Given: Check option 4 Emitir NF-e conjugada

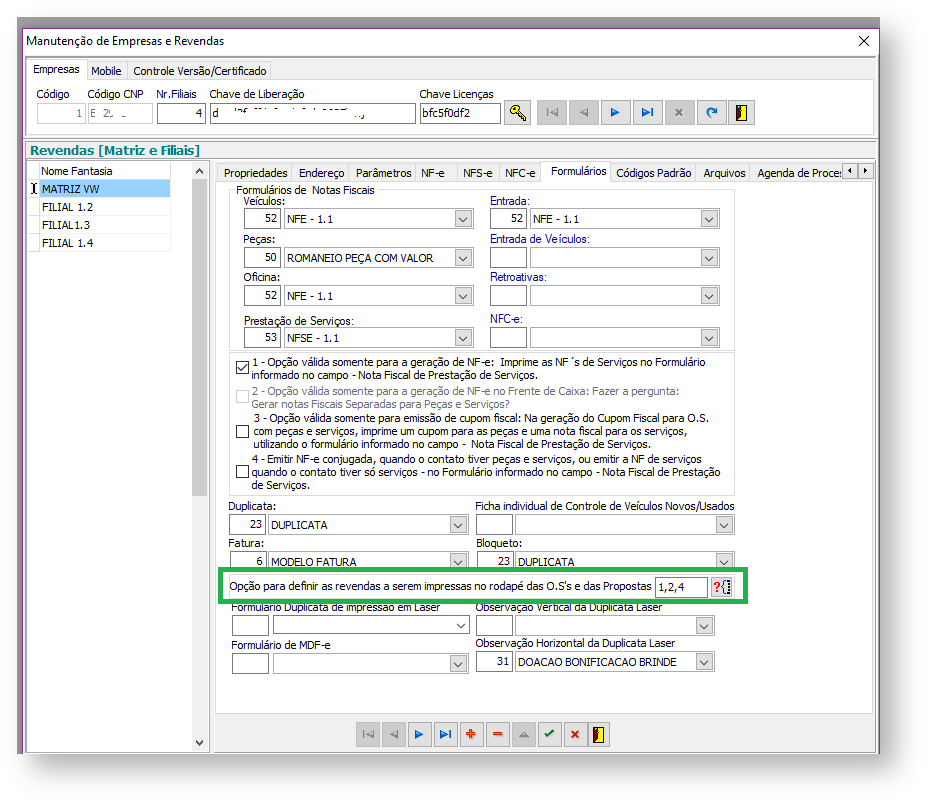Looking at the screenshot, I should 242,471.
